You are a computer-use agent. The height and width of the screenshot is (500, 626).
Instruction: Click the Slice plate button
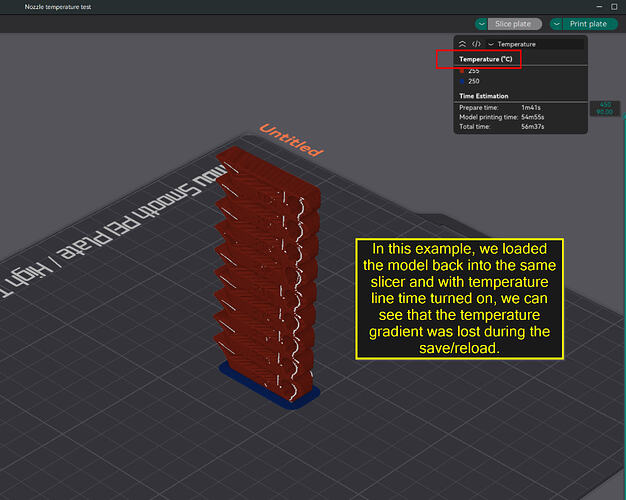tap(514, 24)
